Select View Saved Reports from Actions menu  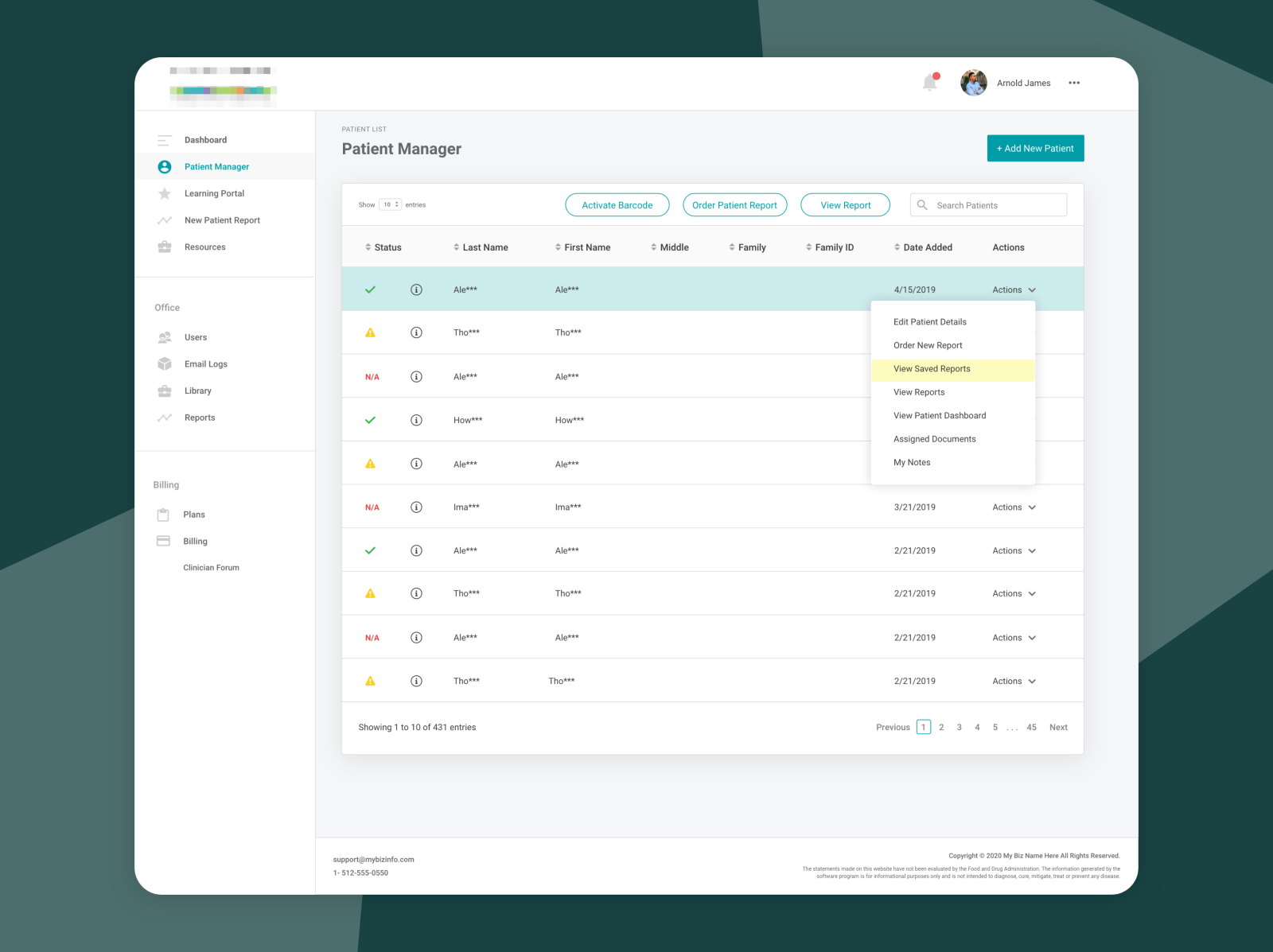[932, 368]
